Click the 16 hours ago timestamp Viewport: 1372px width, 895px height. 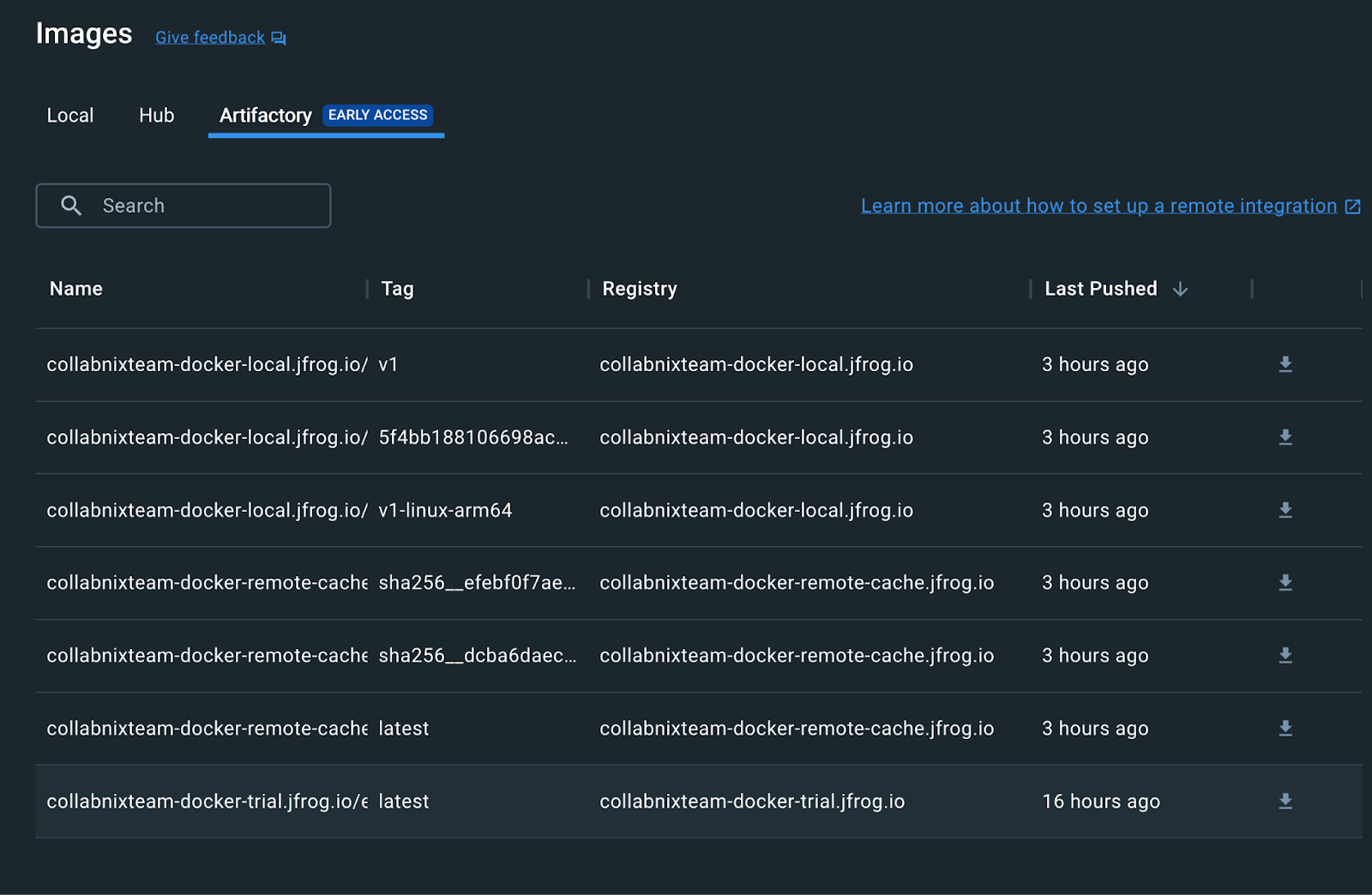1101,802
